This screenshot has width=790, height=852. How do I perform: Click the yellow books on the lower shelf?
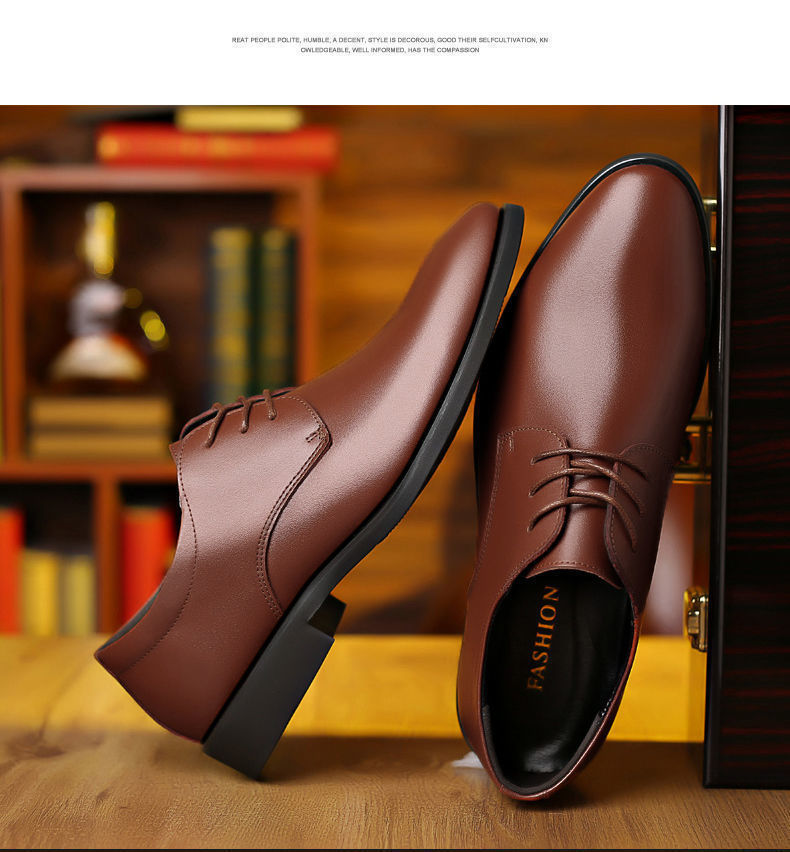tap(58, 590)
